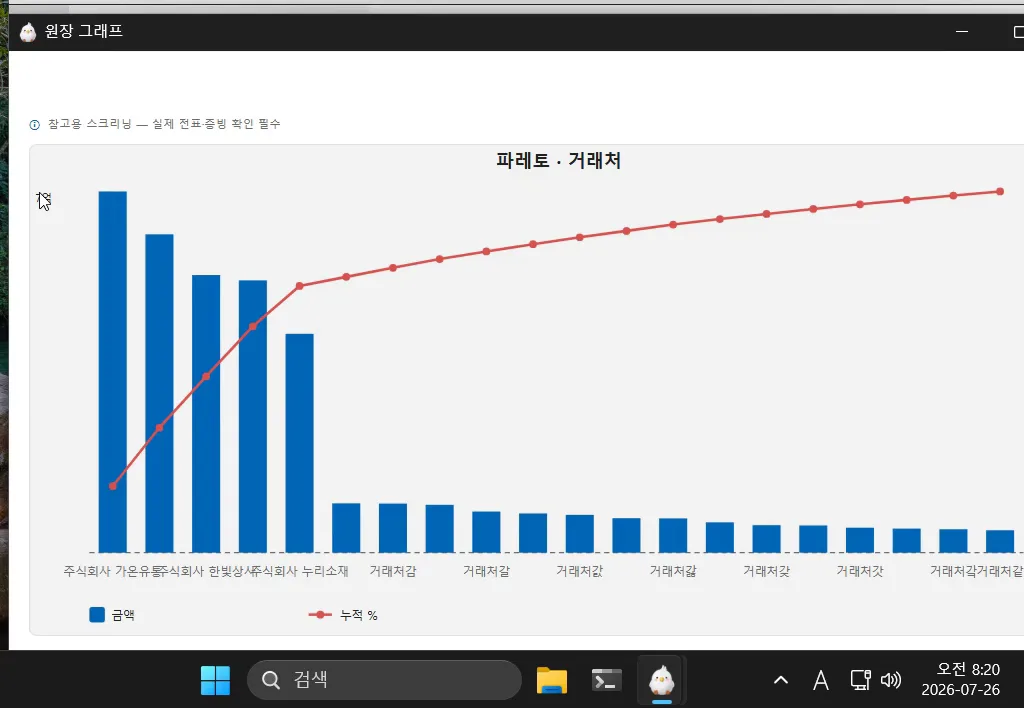Toggle the 누적 % legend series
The height and width of the screenshot is (708, 1024).
tap(343, 615)
